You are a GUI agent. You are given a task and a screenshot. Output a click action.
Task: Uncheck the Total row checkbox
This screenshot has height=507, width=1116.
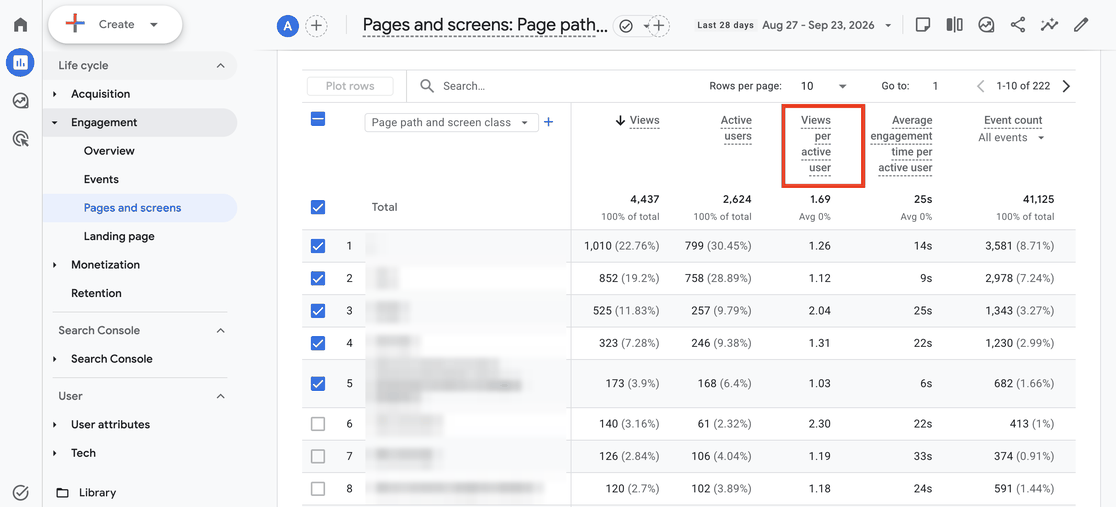click(318, 207)
